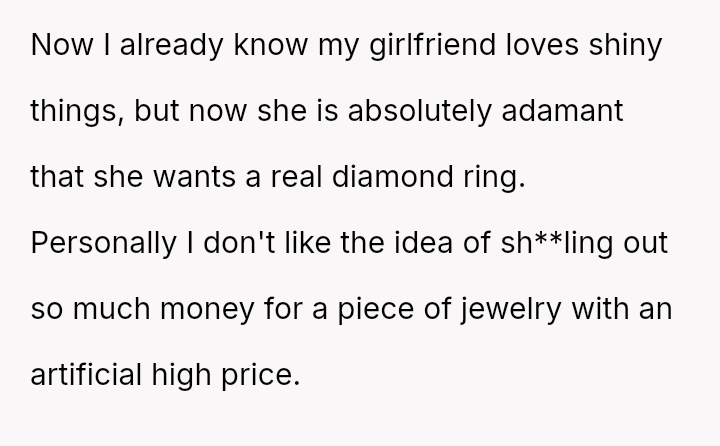Click the word "high" in last line

pos(181,375)
